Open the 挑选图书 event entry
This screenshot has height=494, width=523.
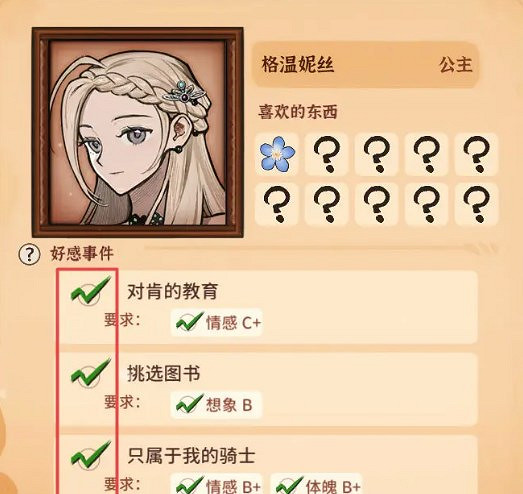[269, 390]
